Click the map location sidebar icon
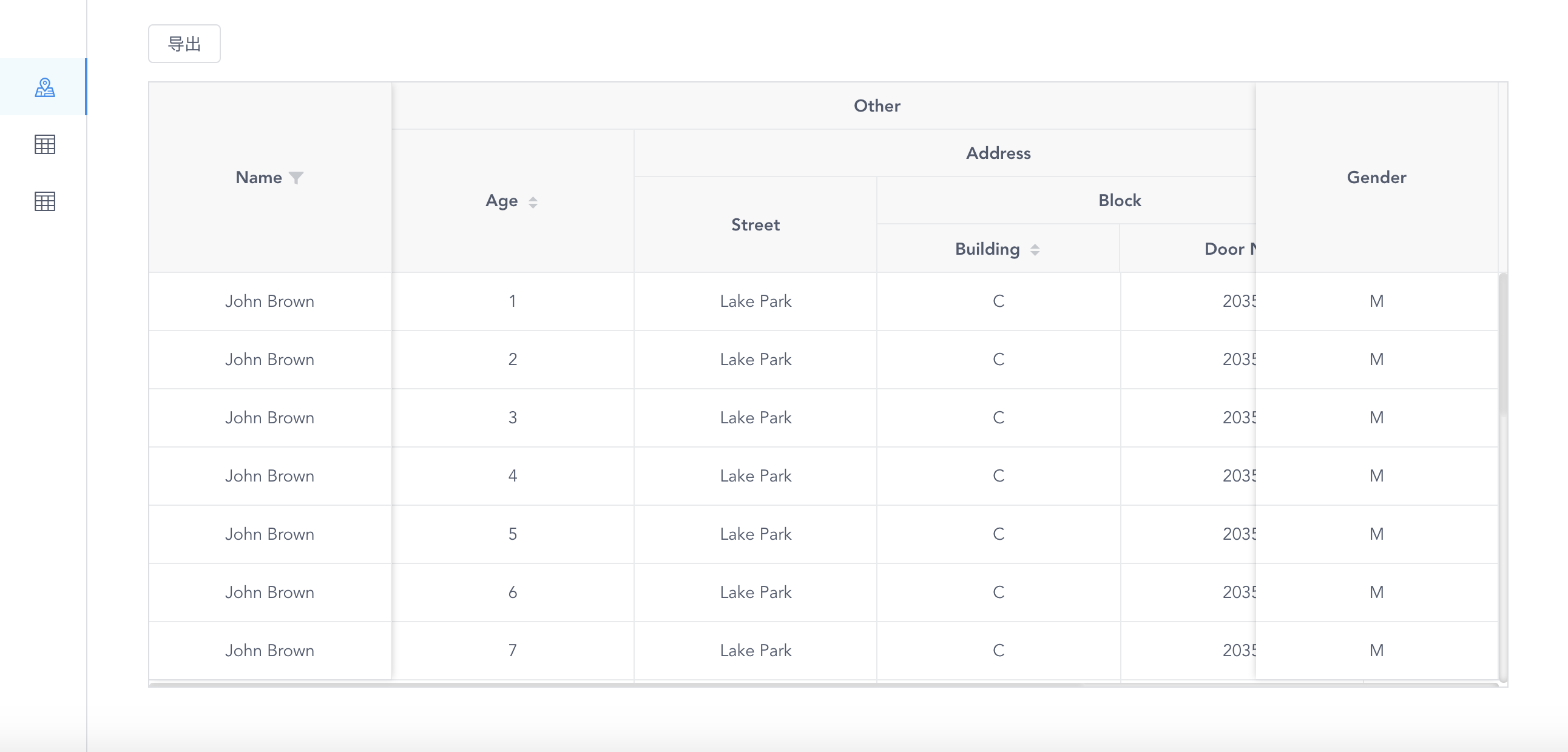This screenshot has height=752, width=1568. click(44, 87)
